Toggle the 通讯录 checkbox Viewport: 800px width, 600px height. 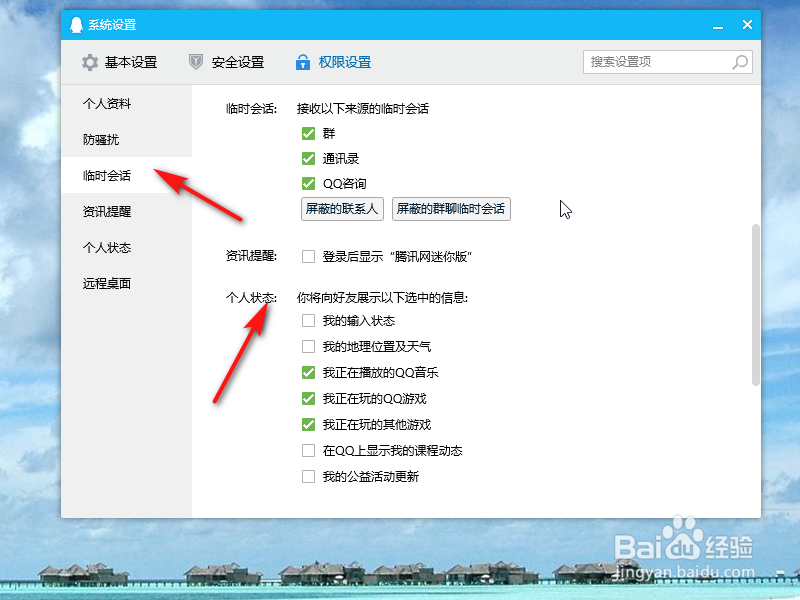(308, 159)
